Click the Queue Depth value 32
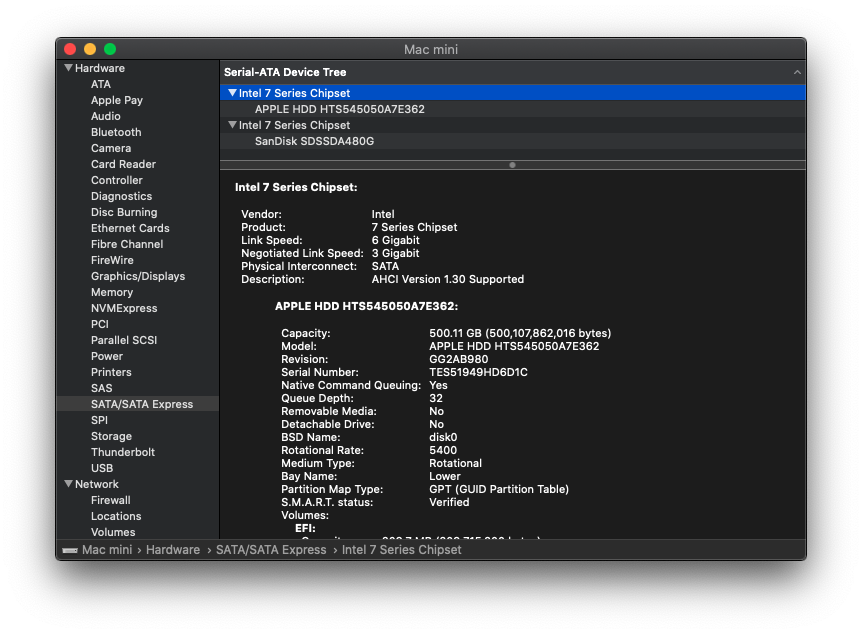Viewport: 862px width, 634px height. click(x=436, y=398)
